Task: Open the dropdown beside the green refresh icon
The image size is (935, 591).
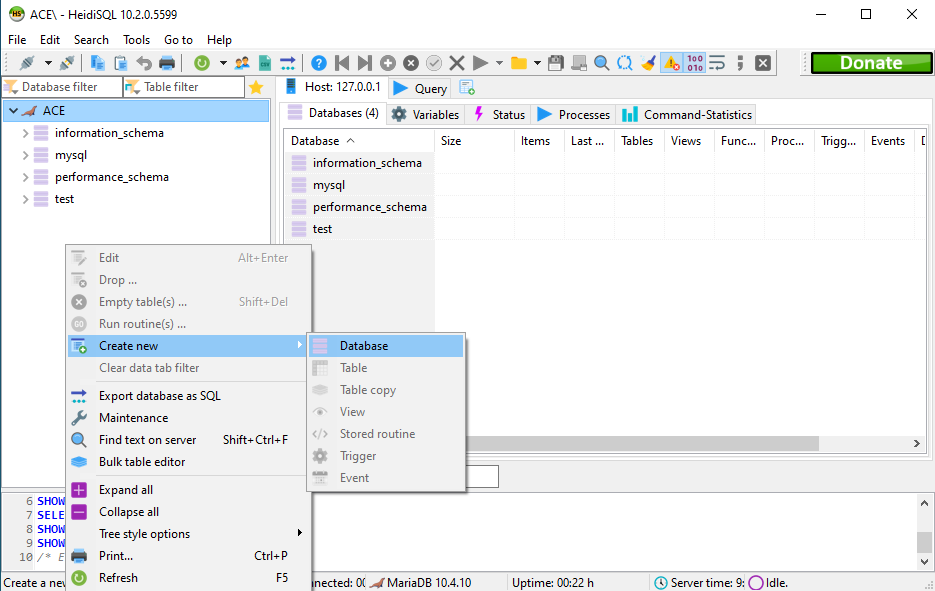Action: [223, 63]
